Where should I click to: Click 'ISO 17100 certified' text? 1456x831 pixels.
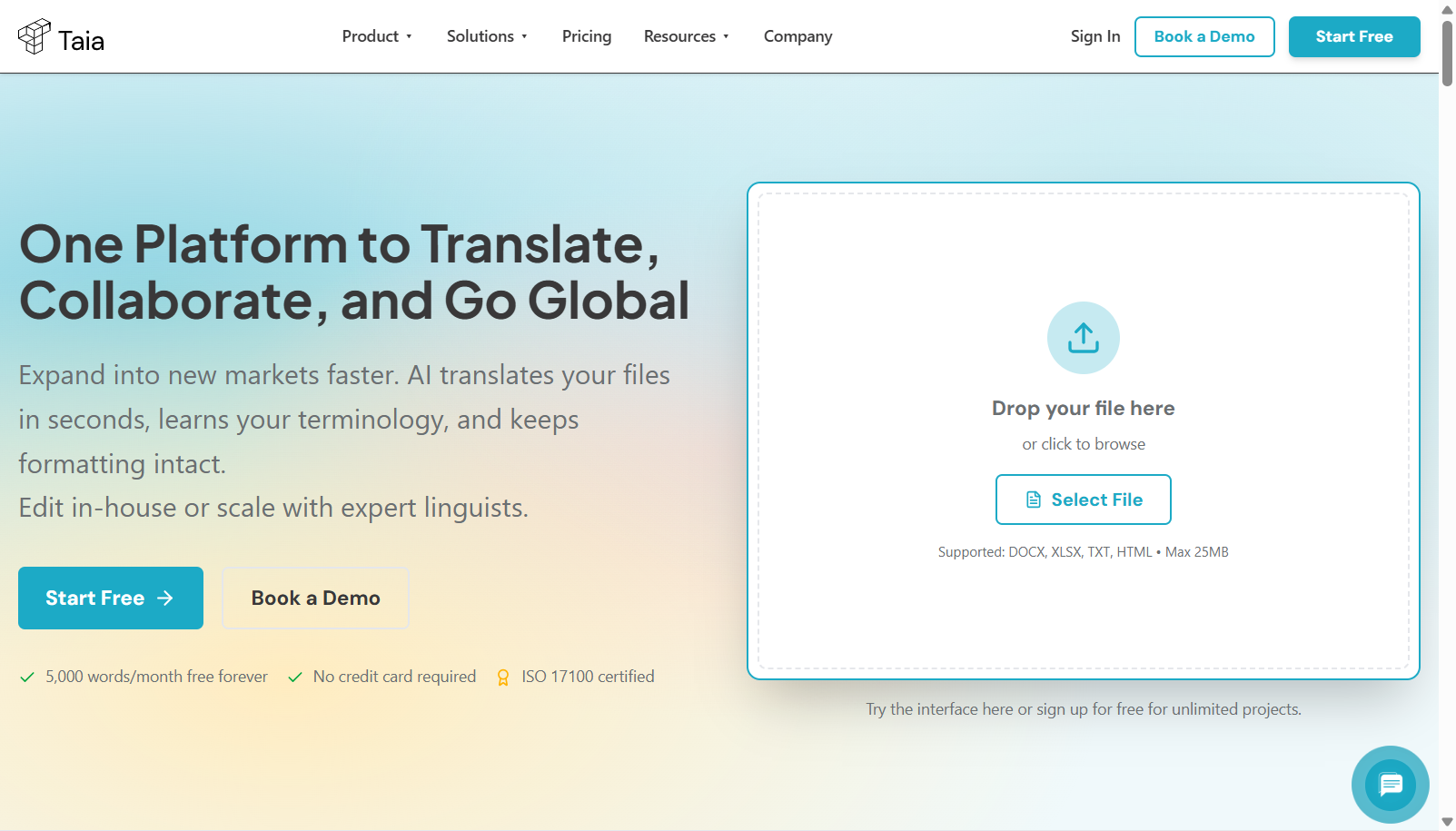pos(588,677)
